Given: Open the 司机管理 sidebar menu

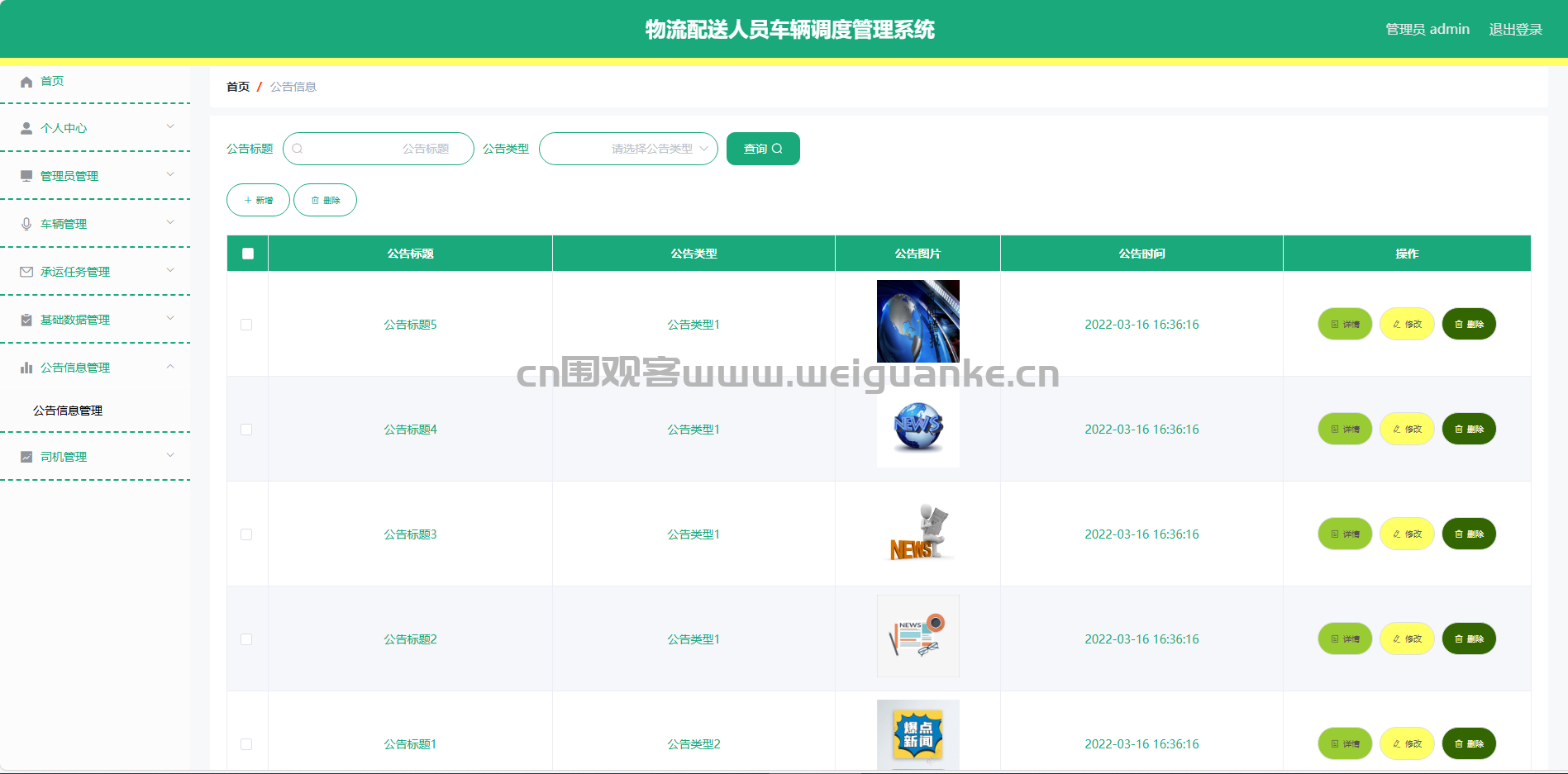Looking at the screenshot, I should [x=95, y=457].
